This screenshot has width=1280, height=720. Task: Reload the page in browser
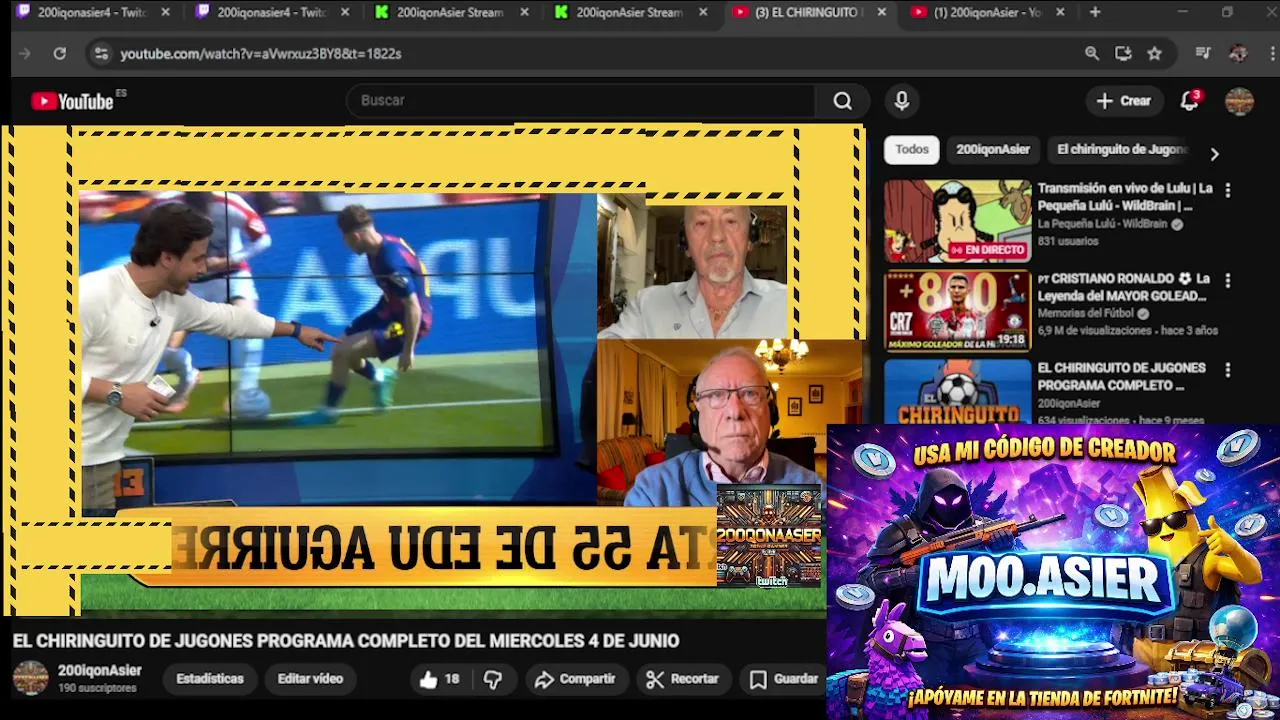pyautogui.click(x=60, y=54)
